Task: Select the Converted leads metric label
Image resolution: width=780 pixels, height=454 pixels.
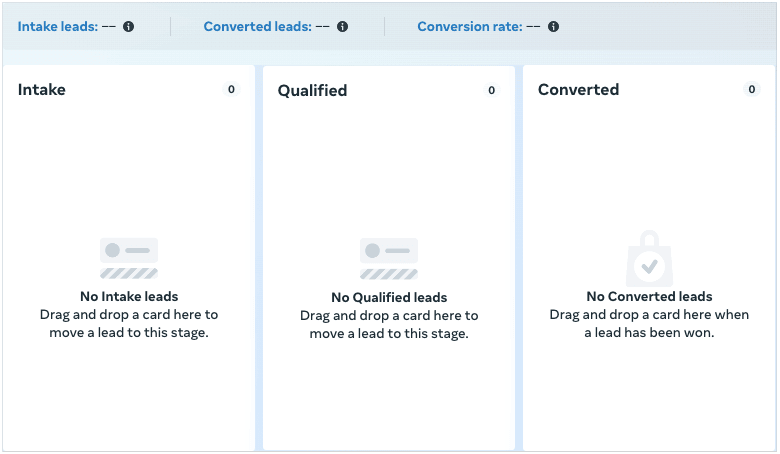Action: (257, 27)
